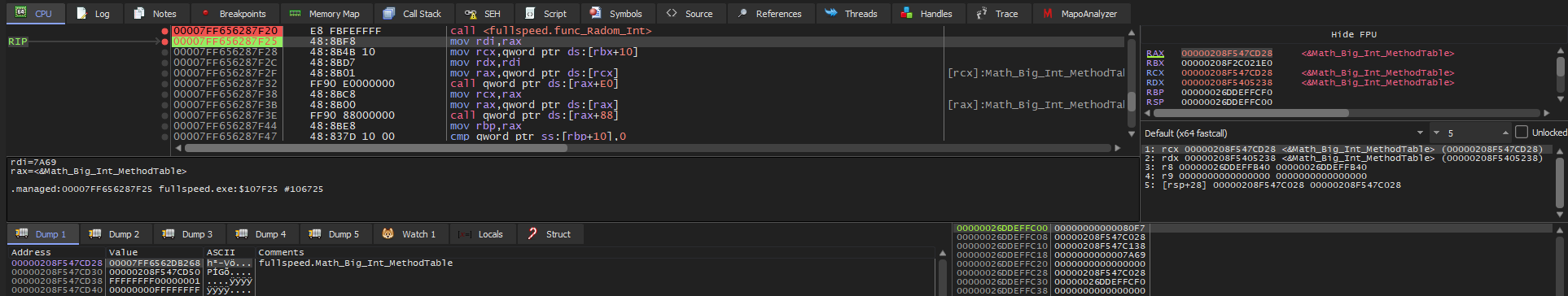Toggle breakpoint dot at address 00007FF656287F25
Screen dimensions: 1568x296
click(x=165, y=41)
